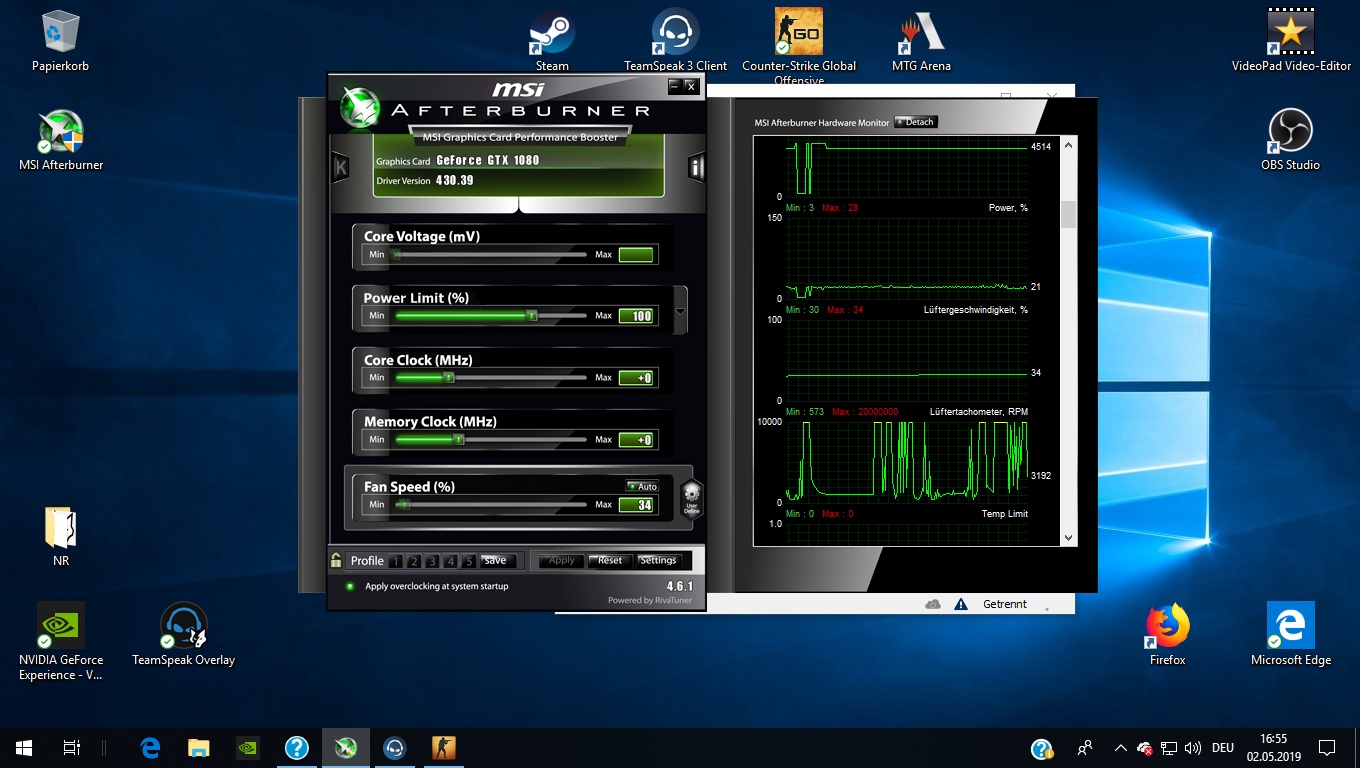Click the profile save button
This screenshot has height=768, width=1360.
tap(498, 561)
